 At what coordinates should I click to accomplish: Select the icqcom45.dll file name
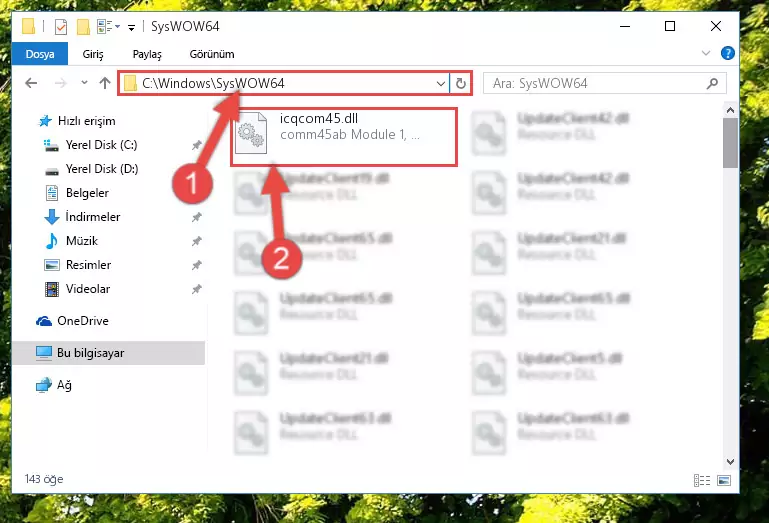click(319, 119)
